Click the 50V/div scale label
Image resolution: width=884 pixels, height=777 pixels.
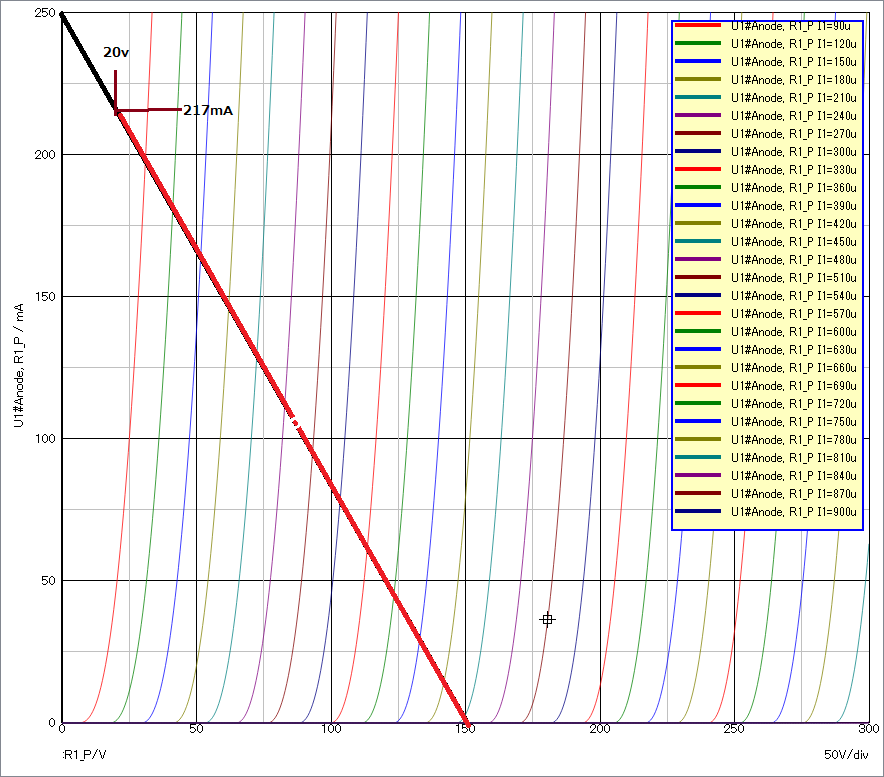pyautogui.click(x=846, y=754)
